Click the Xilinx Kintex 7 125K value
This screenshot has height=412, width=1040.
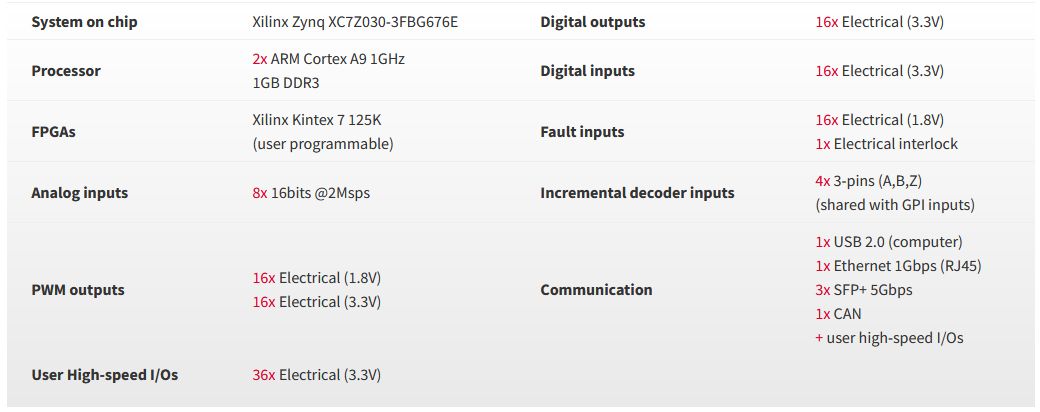click(x=317, y=120)
